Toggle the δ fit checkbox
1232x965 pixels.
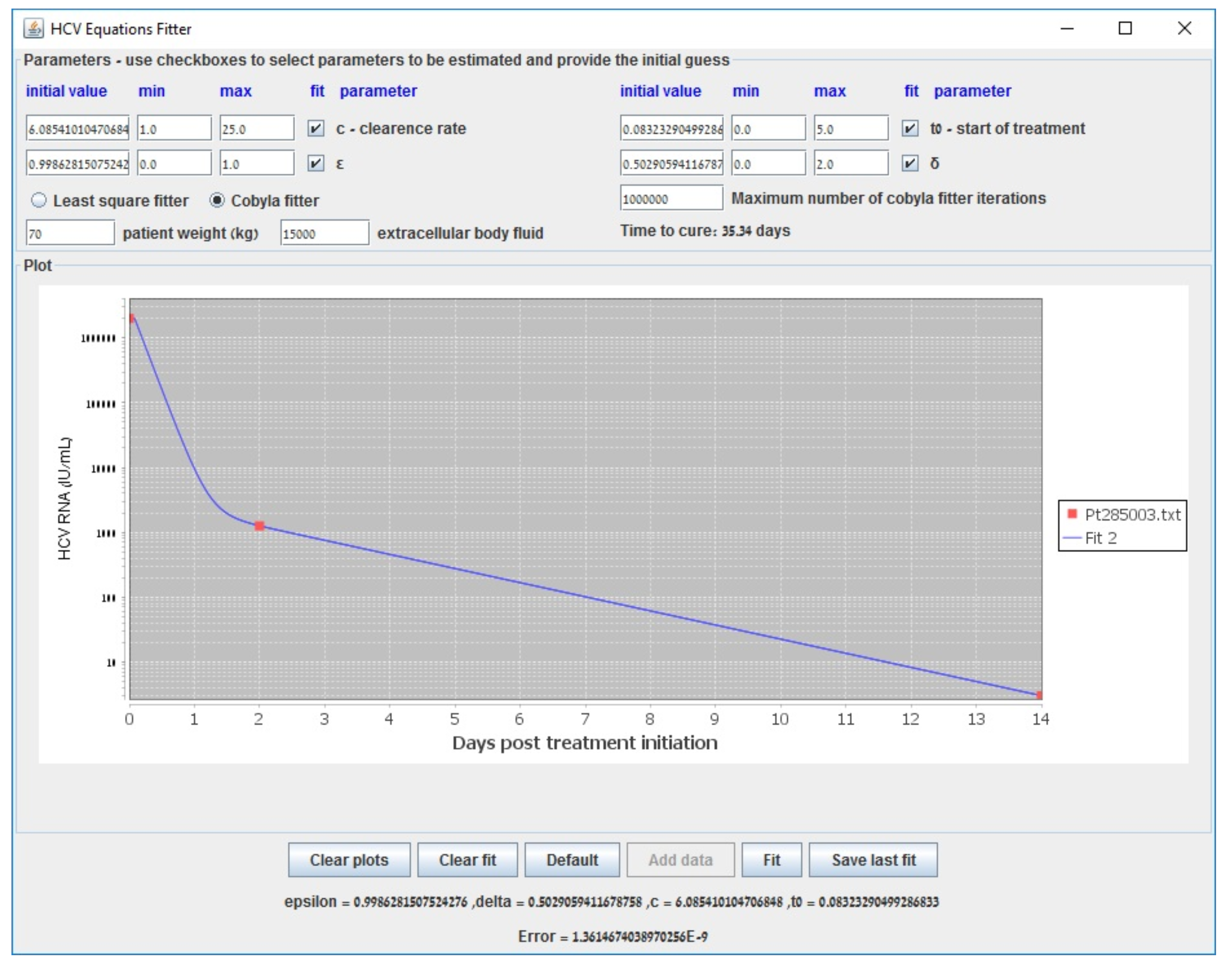[x=909, y=164]
